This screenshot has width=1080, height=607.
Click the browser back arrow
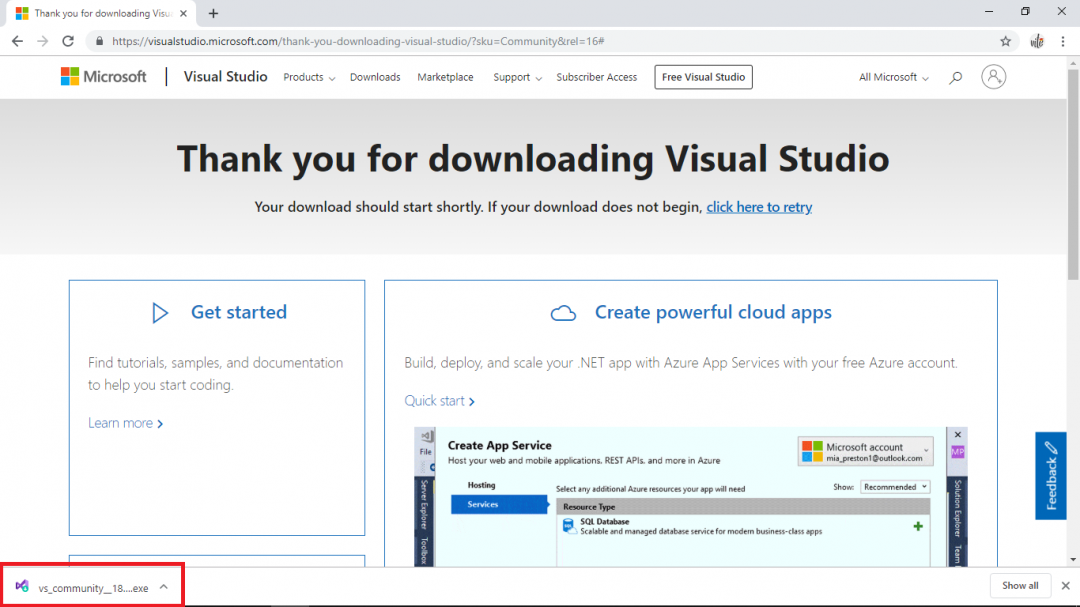pos(17,41)
